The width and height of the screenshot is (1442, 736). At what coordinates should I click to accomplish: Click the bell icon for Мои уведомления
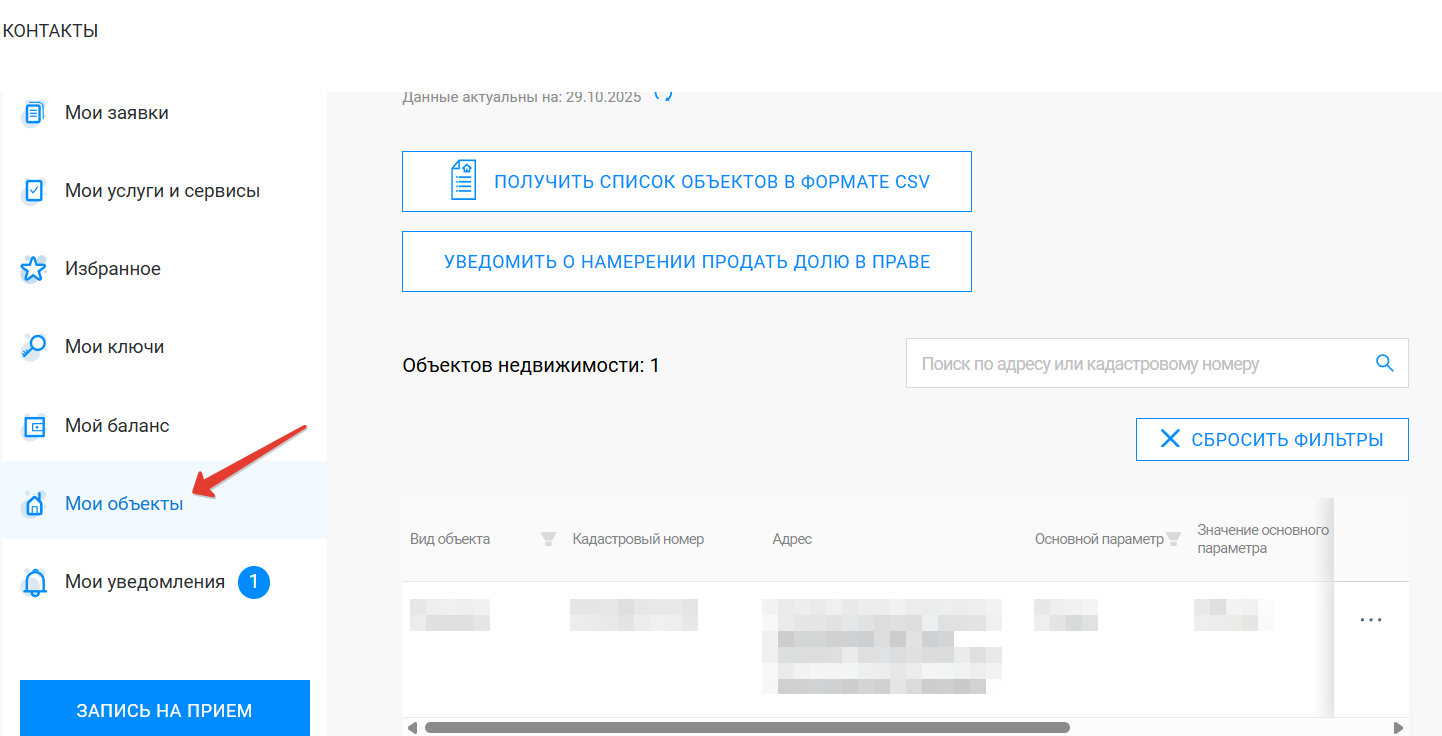click(x=32, y=582)
